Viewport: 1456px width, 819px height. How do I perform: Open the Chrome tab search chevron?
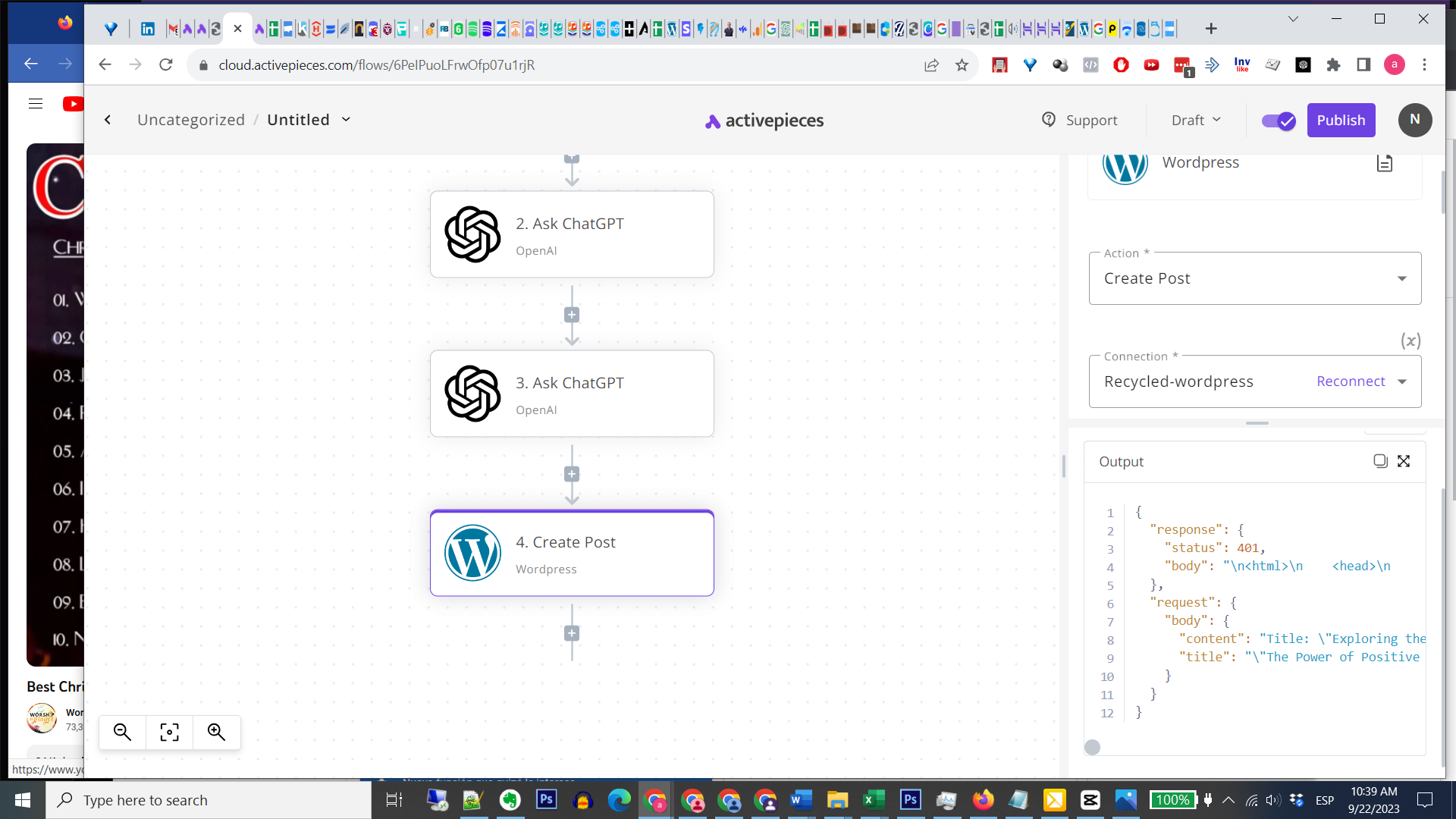point(1293,19)
